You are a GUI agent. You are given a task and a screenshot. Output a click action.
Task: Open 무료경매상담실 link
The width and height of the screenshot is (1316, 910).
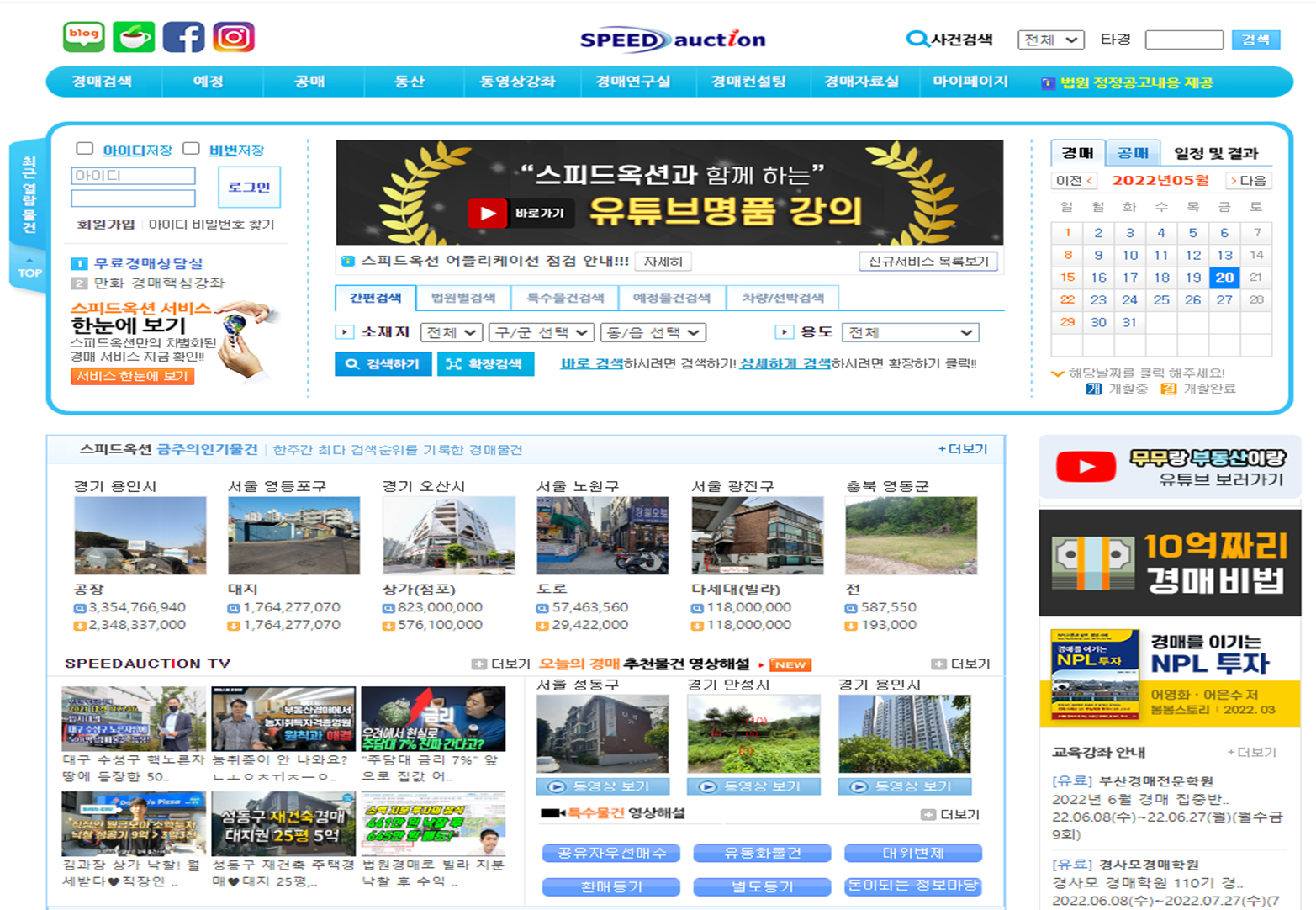(148, 263)
